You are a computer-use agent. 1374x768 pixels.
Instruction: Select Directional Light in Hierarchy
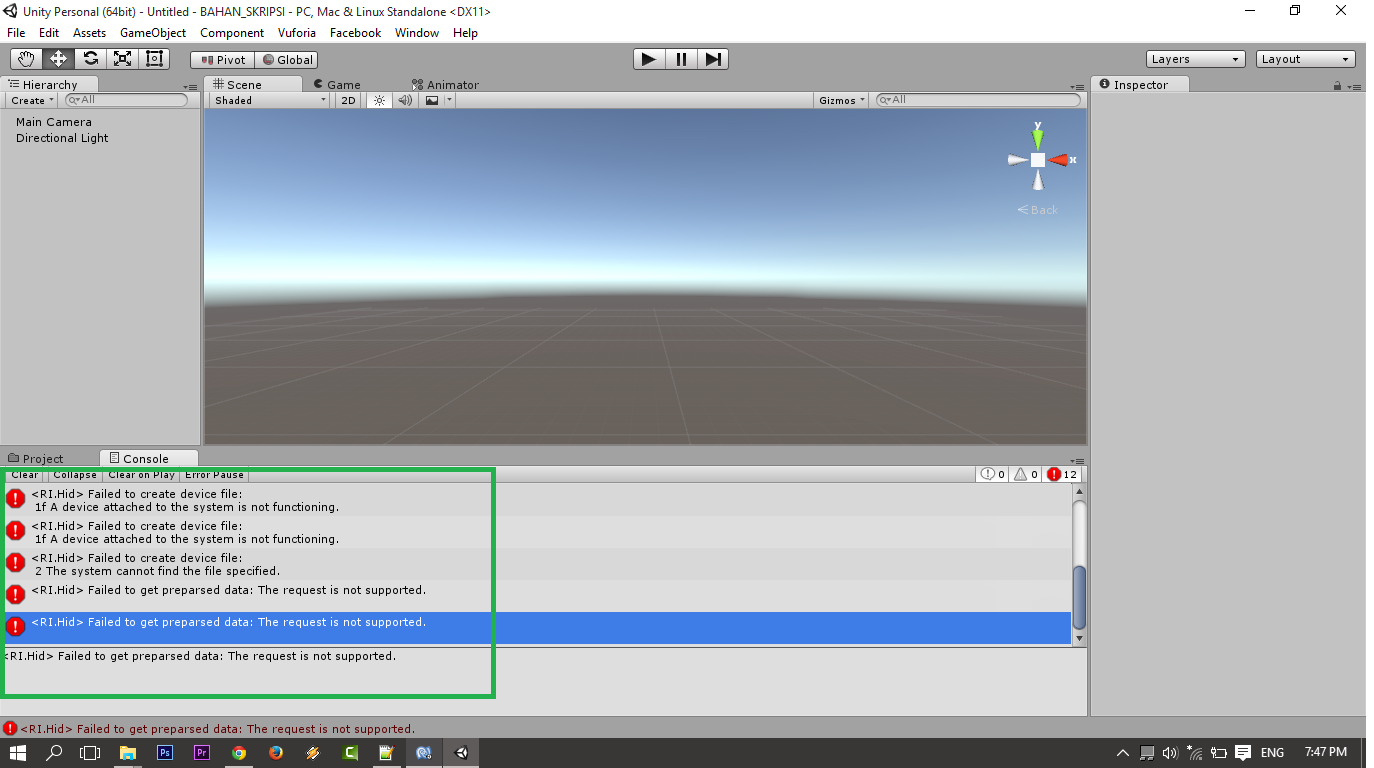tap(62, 138)
